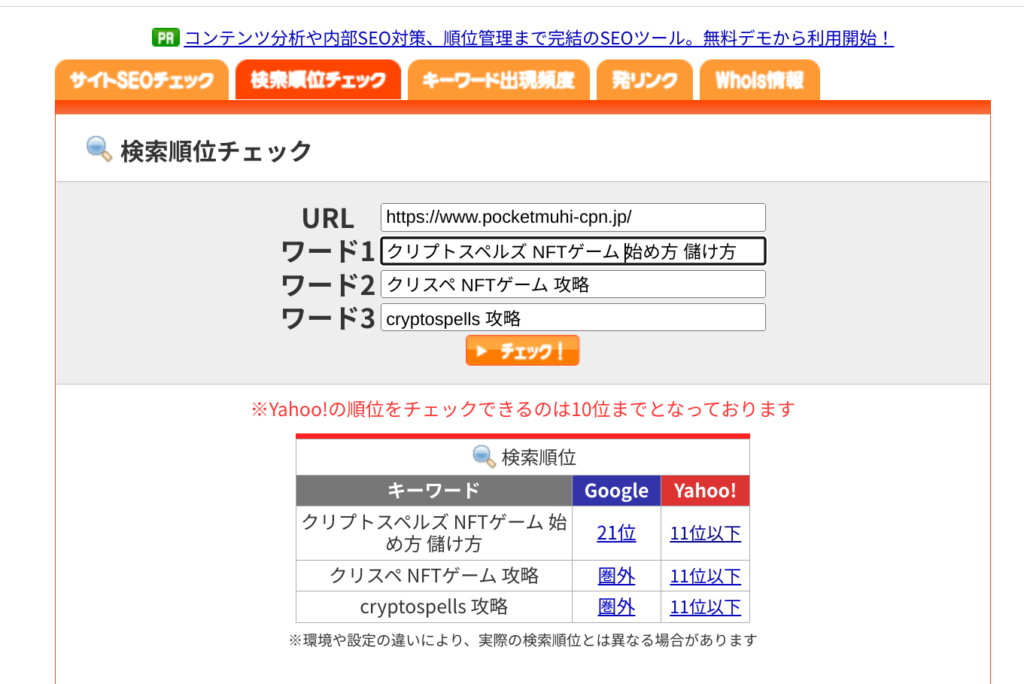Click the ワード3 field label
The width and height of the screenshot is (1024, 684).
(327, 319)
